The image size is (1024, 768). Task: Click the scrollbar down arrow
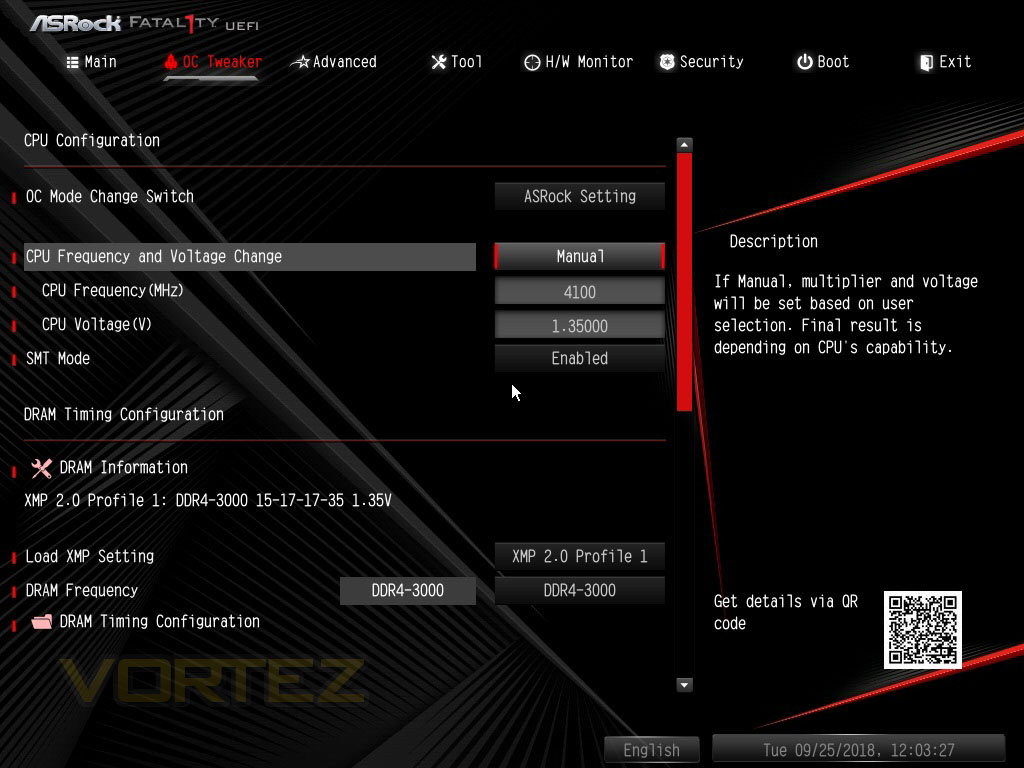point(684,684)
